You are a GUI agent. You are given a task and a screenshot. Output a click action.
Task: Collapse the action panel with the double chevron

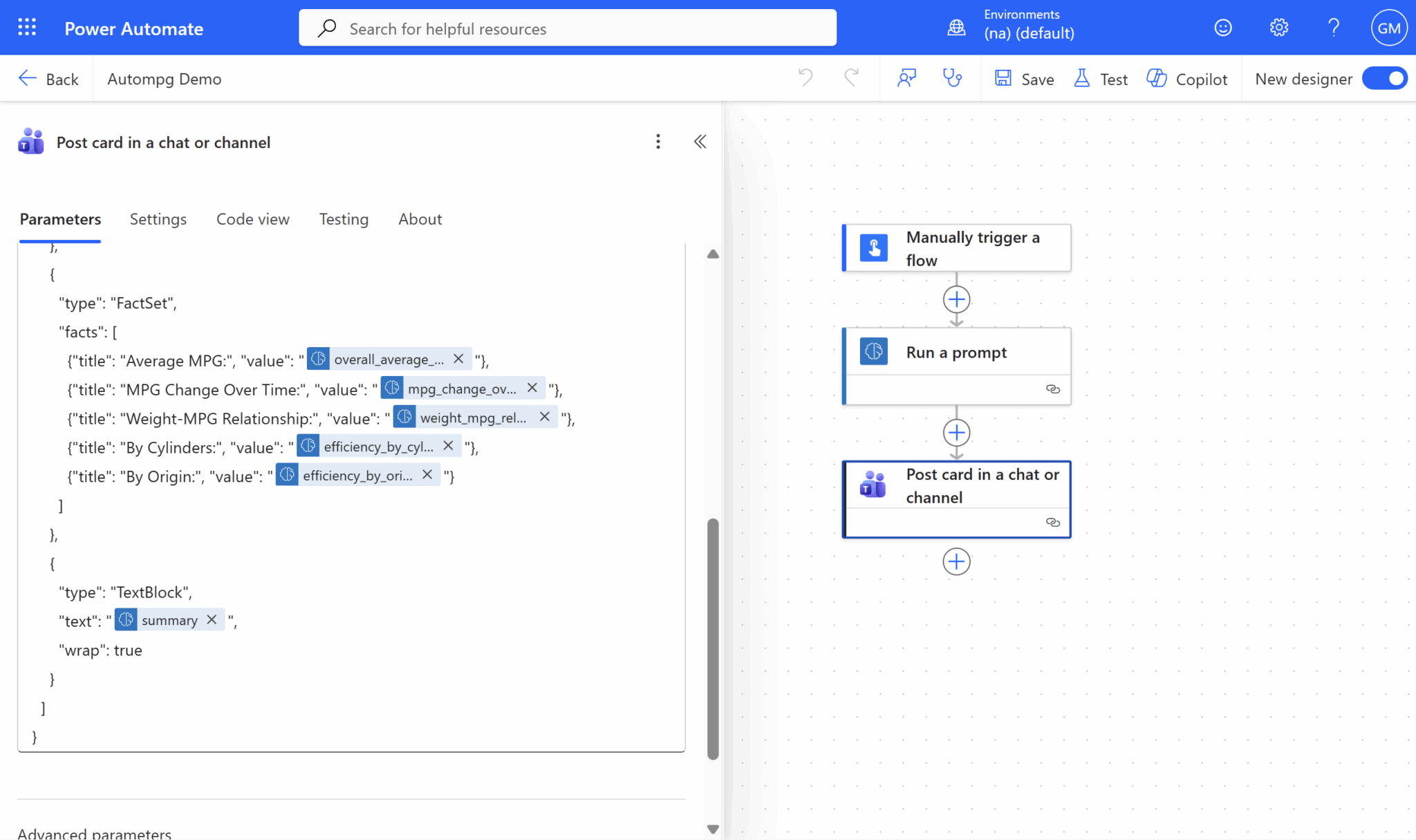tap(700, 142)
